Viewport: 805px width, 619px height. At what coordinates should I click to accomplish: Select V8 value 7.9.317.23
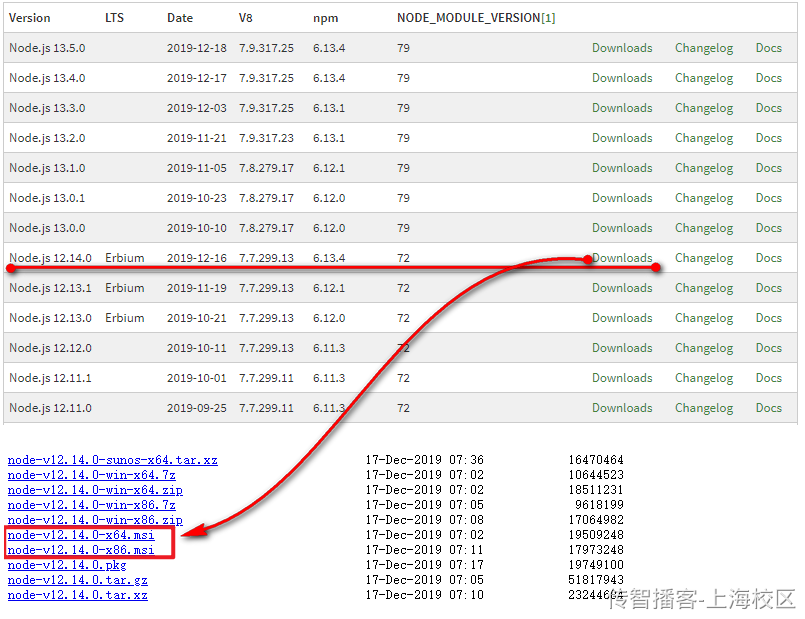point(266,138)
